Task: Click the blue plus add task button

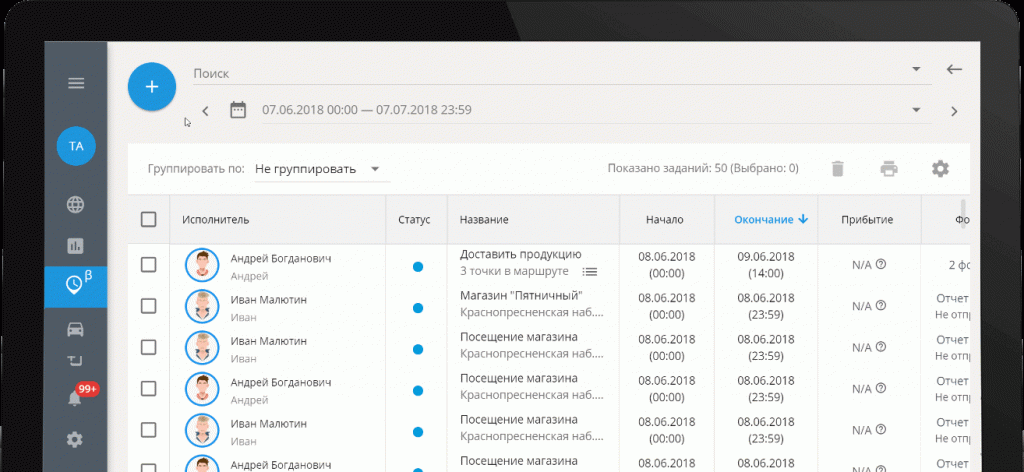Action: (x=152, y=87)
